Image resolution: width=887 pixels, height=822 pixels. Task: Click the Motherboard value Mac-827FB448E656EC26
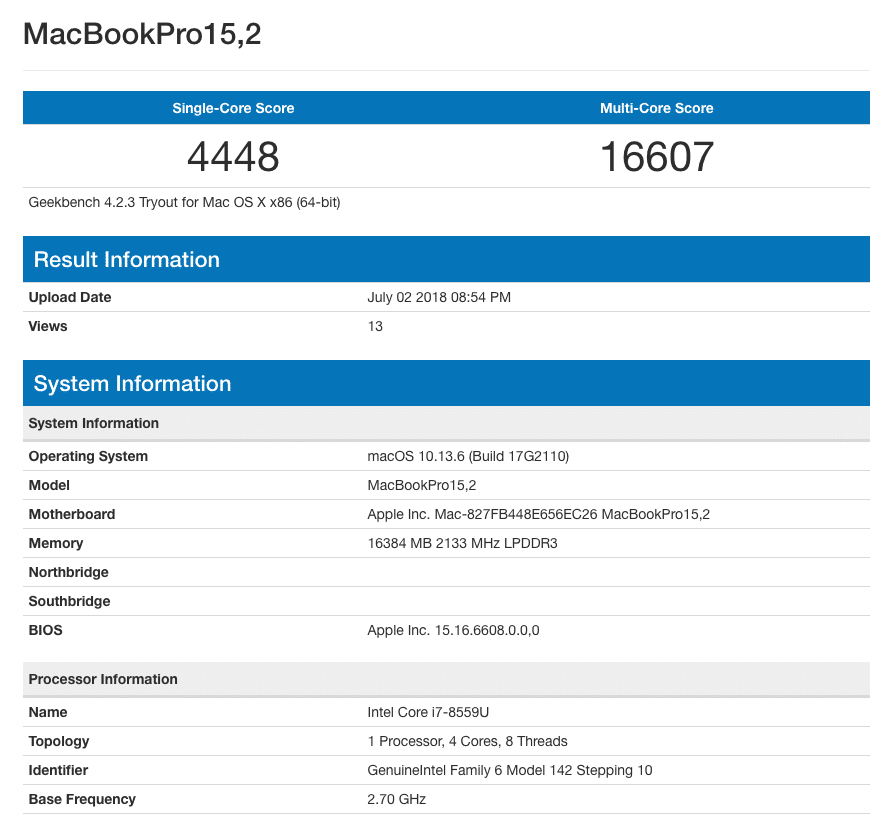pos(538,514)
